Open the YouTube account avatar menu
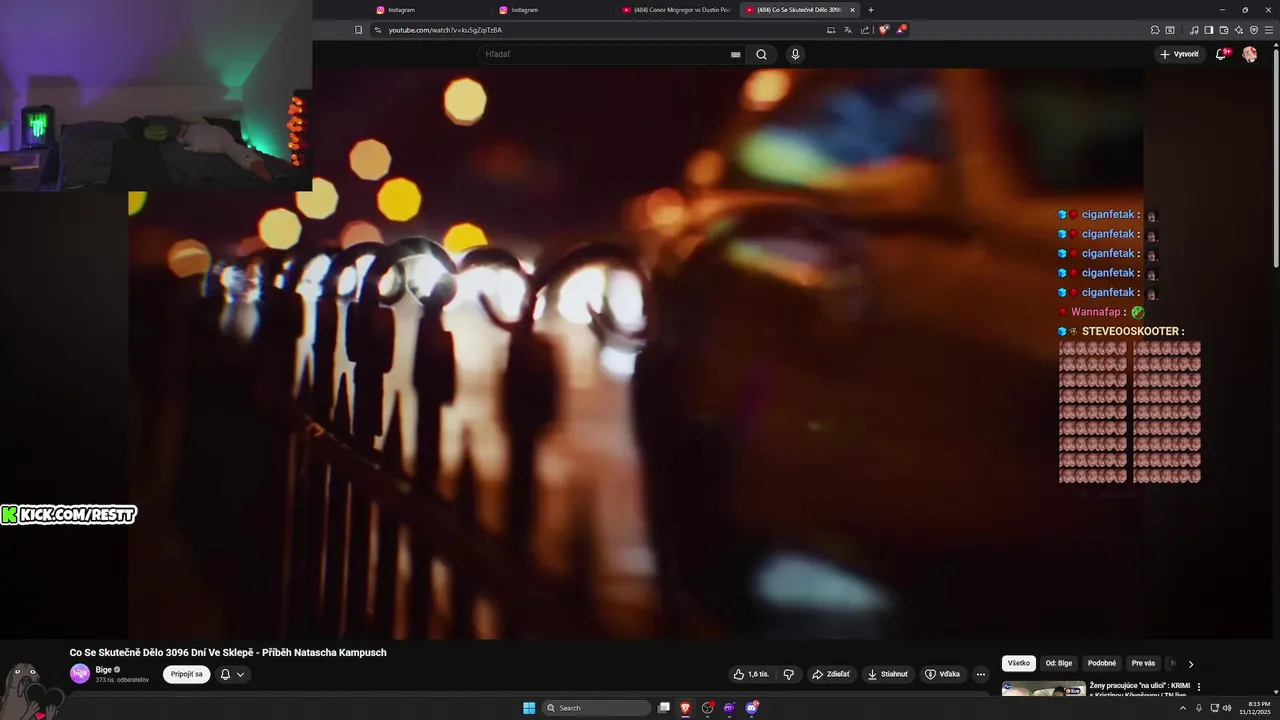This screenshot has width=1280, height=720. click(1249, 54)
